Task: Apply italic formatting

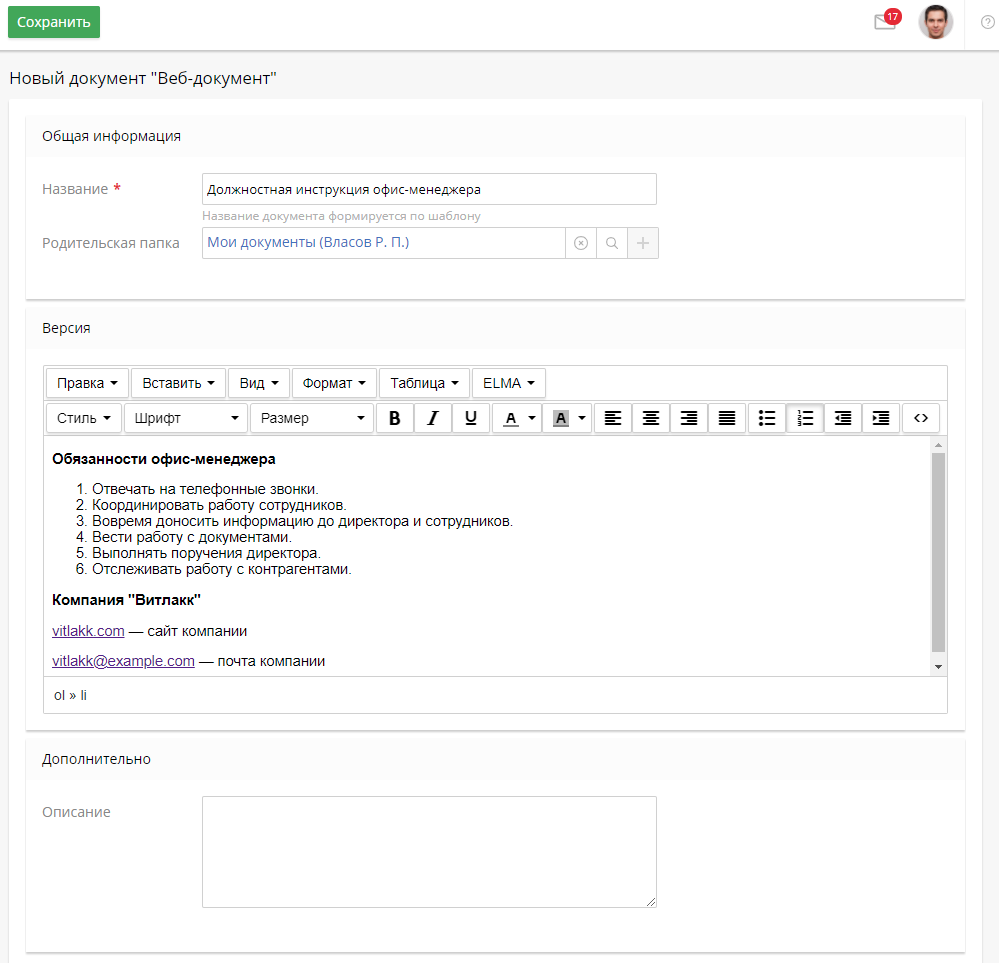Action: (432, 418)
